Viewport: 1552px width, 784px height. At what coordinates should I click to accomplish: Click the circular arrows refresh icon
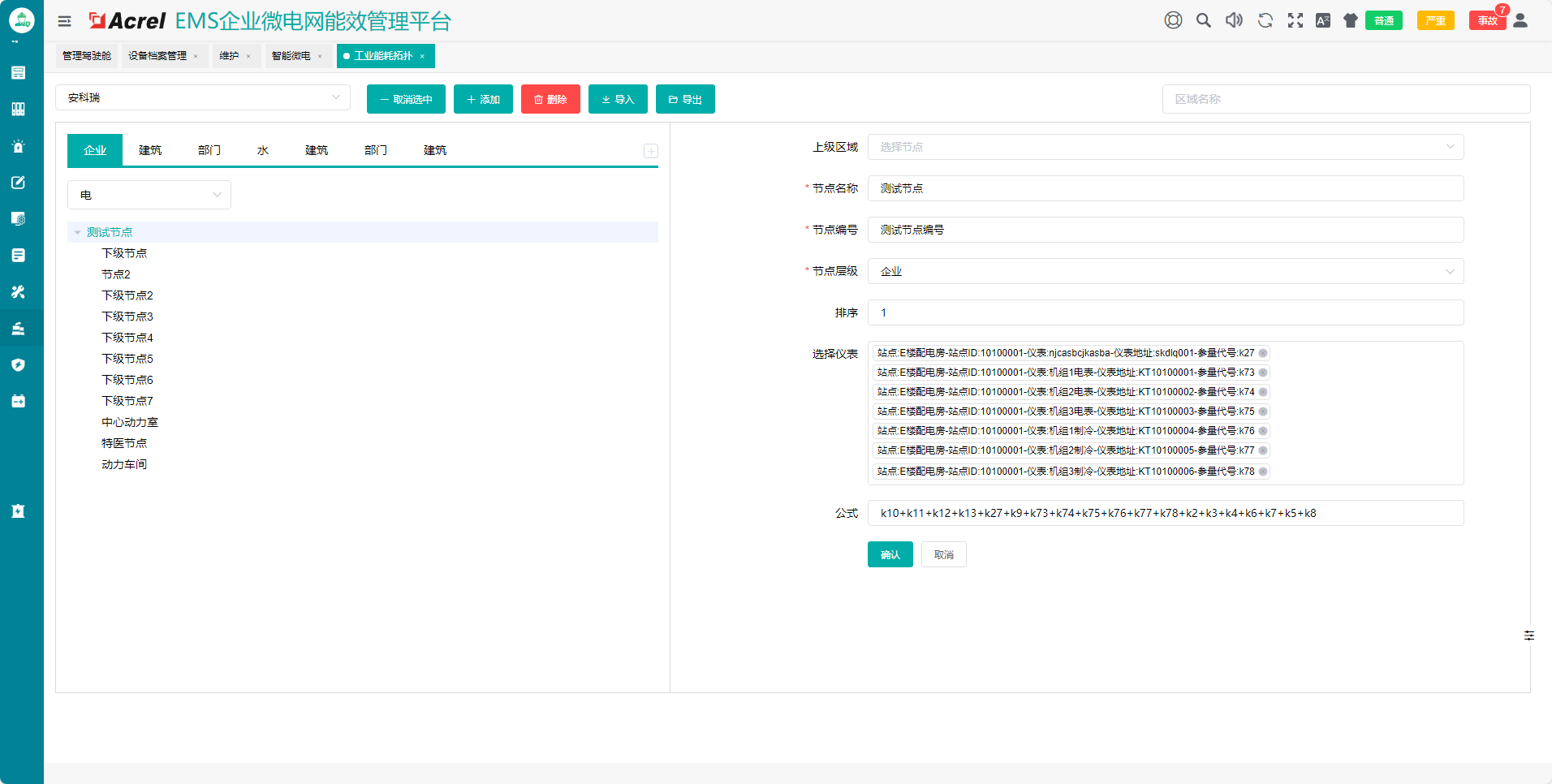tap(1265, 20)
